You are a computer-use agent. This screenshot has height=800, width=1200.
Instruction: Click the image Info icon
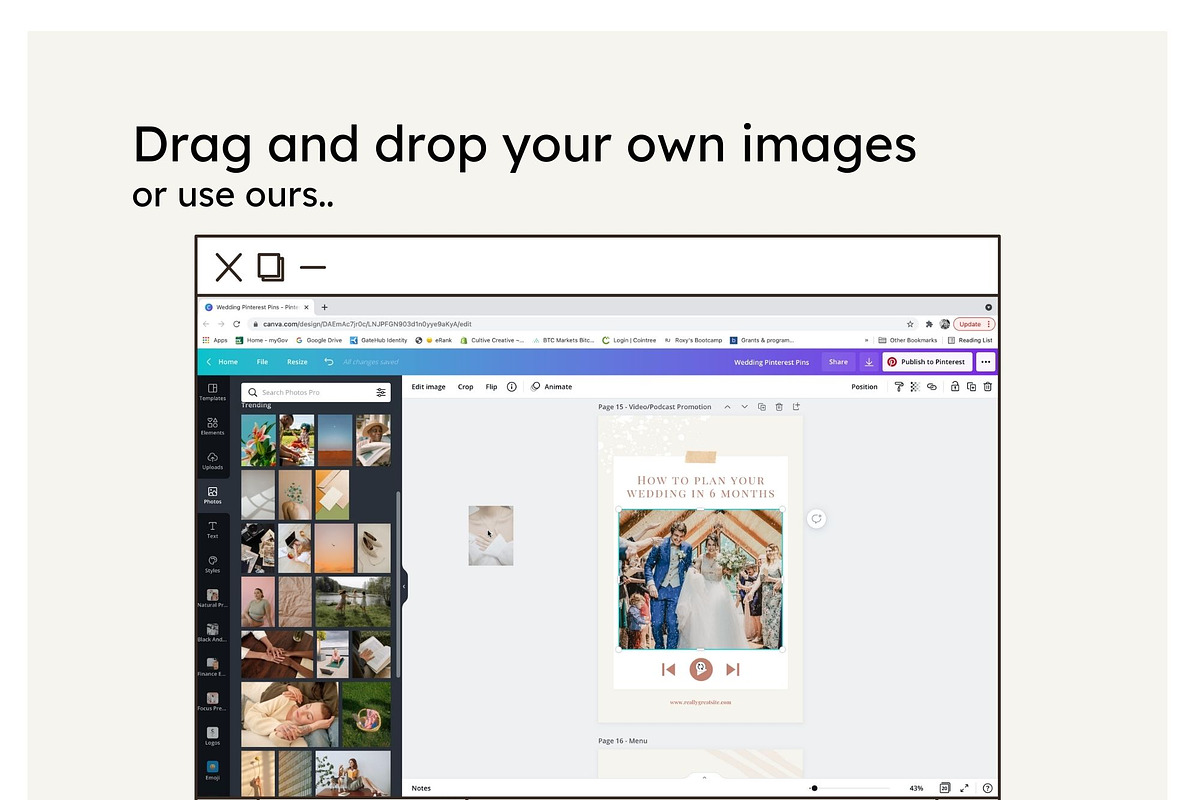point(511,386)
